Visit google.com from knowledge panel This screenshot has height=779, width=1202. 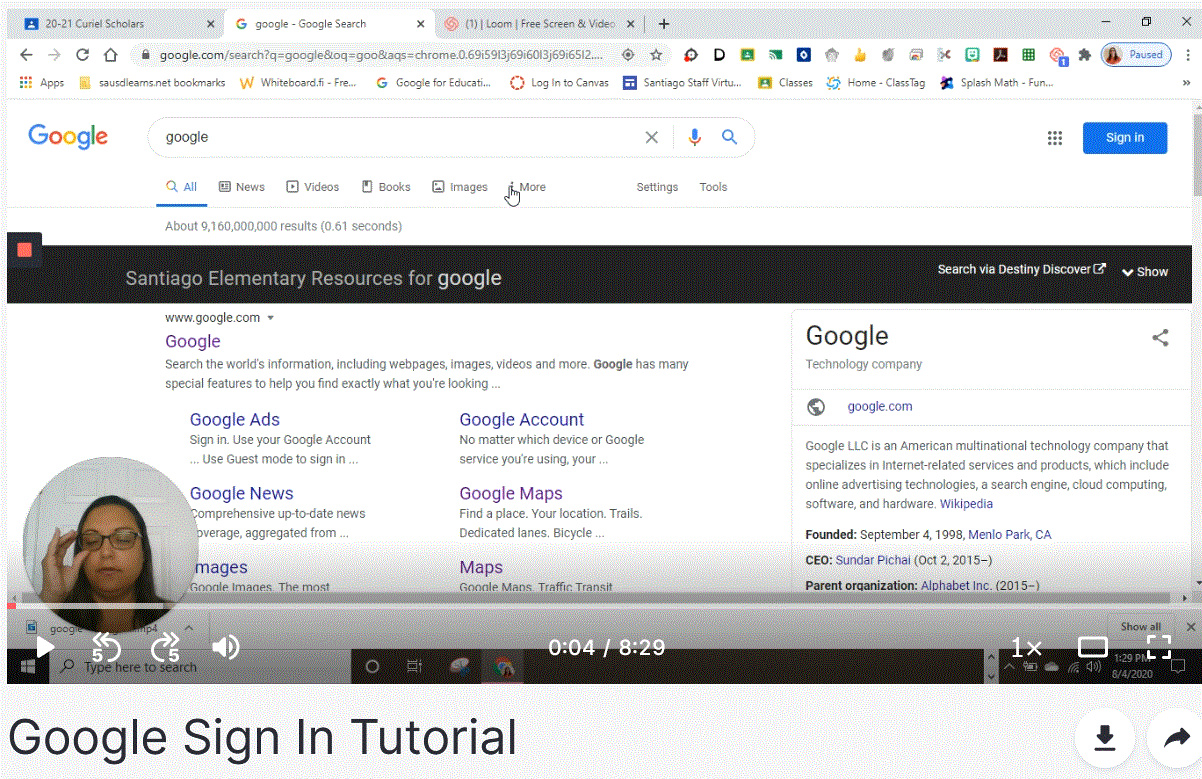point(880,406)
